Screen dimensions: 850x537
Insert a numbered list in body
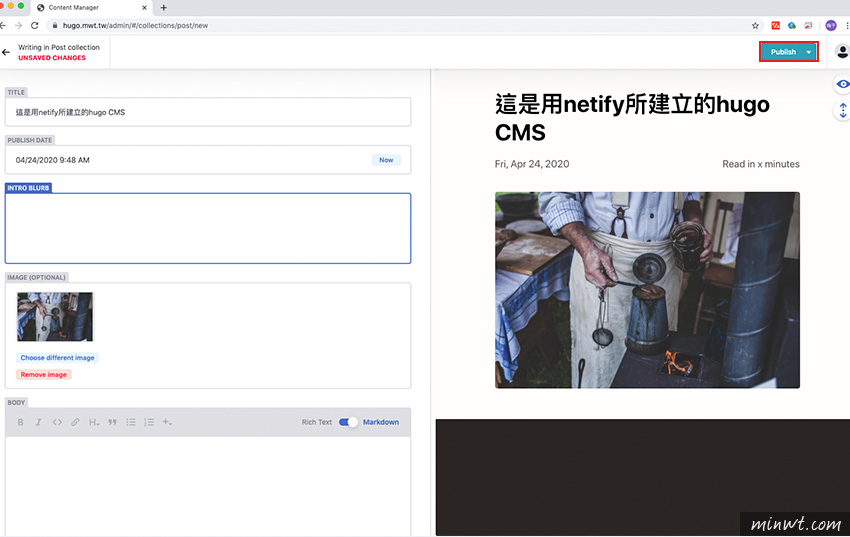click(149, 422)
